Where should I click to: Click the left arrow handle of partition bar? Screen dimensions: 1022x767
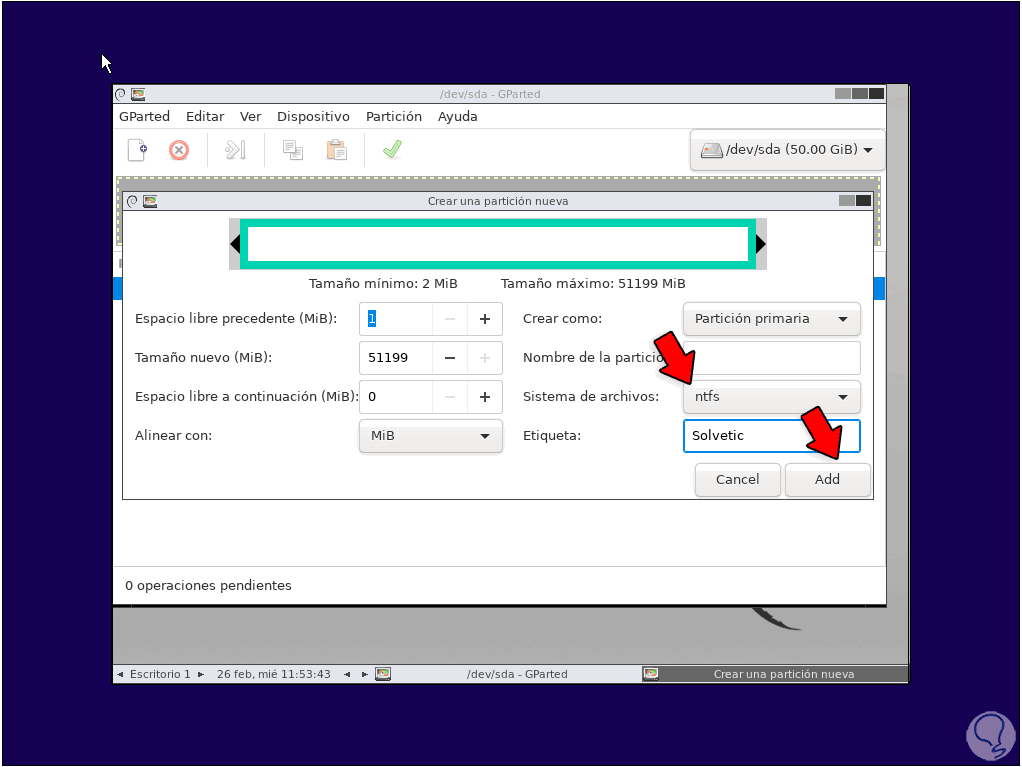(x=235, y=244)
